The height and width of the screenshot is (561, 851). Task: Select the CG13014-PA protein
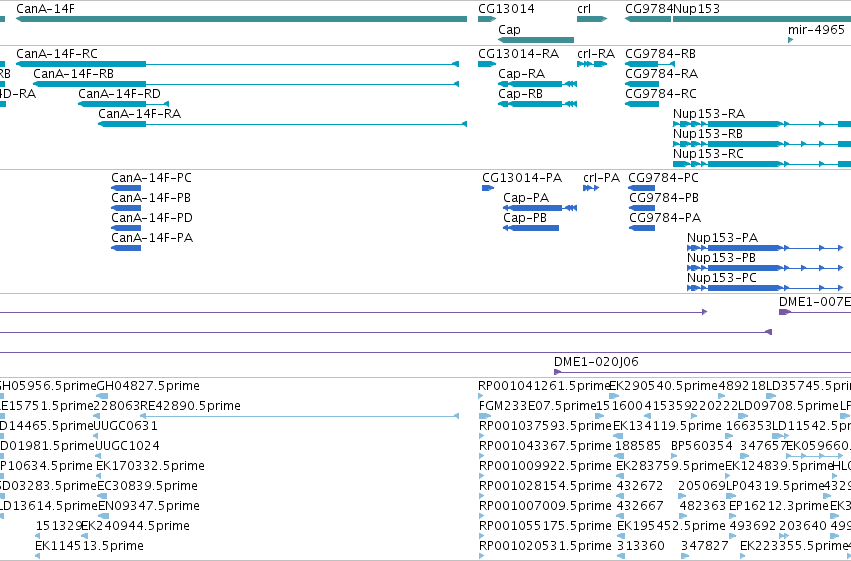tap(488, 188)
